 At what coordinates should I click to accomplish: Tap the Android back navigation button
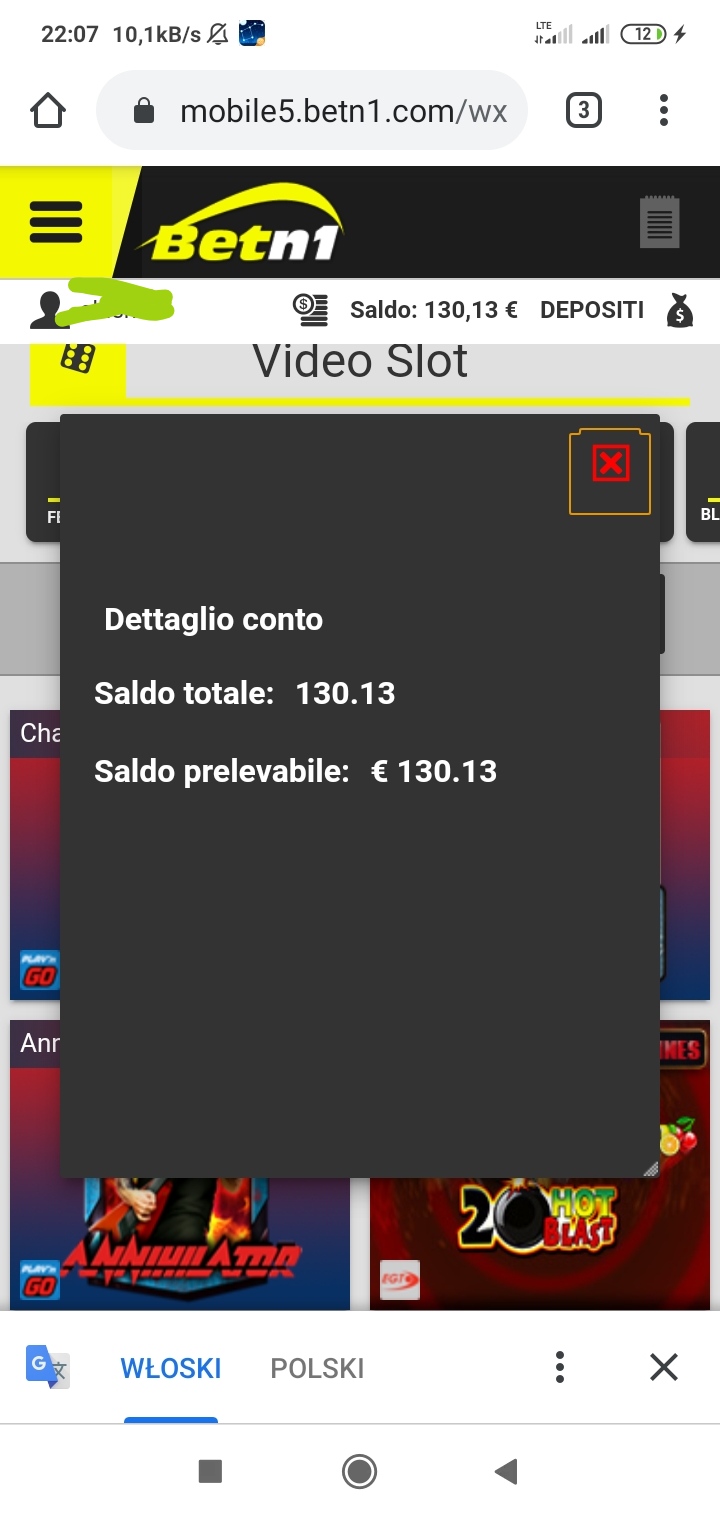point(506,1471)
